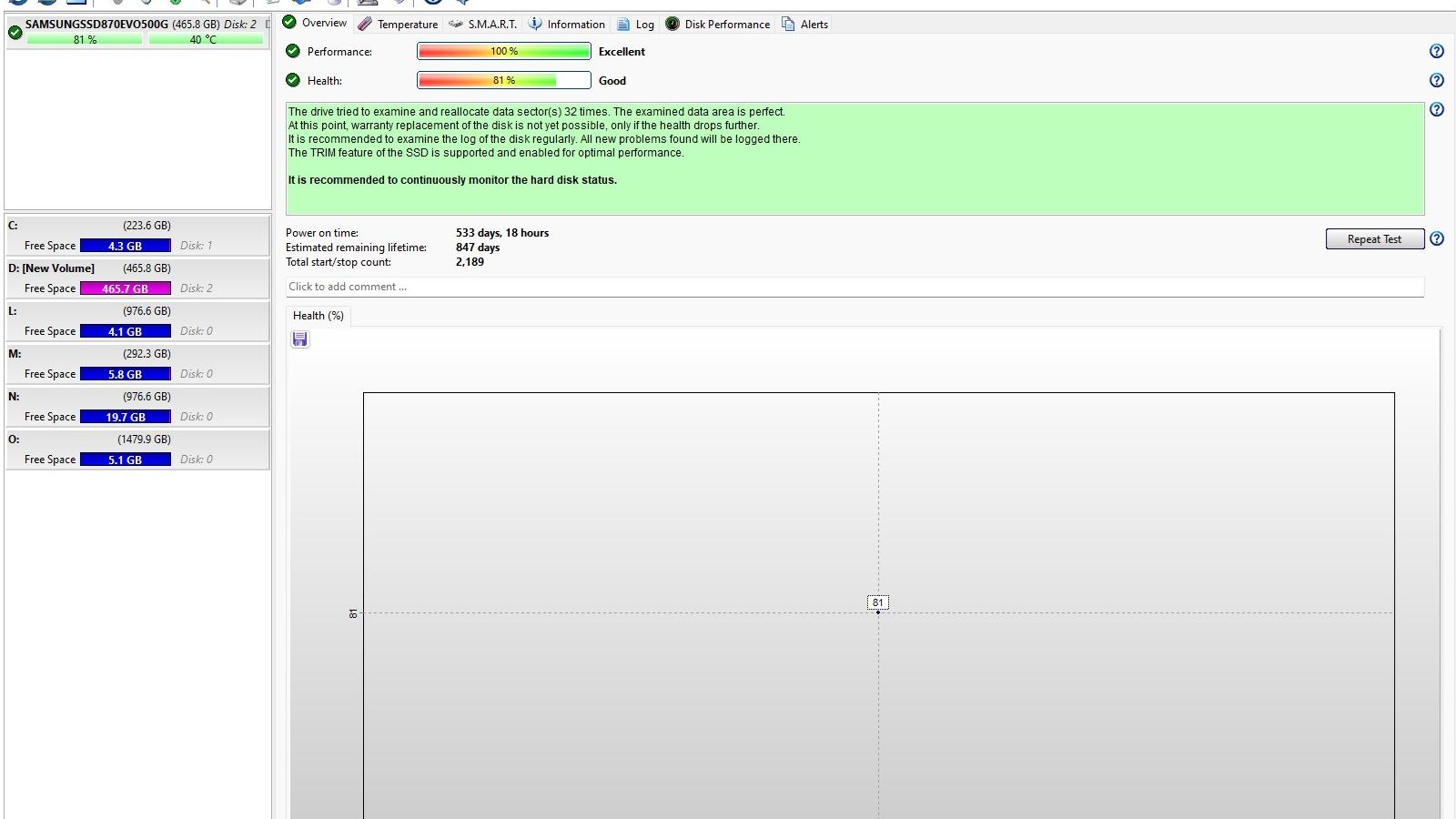Open the S.M.A.R.T. tab

[x=482, y=24]
